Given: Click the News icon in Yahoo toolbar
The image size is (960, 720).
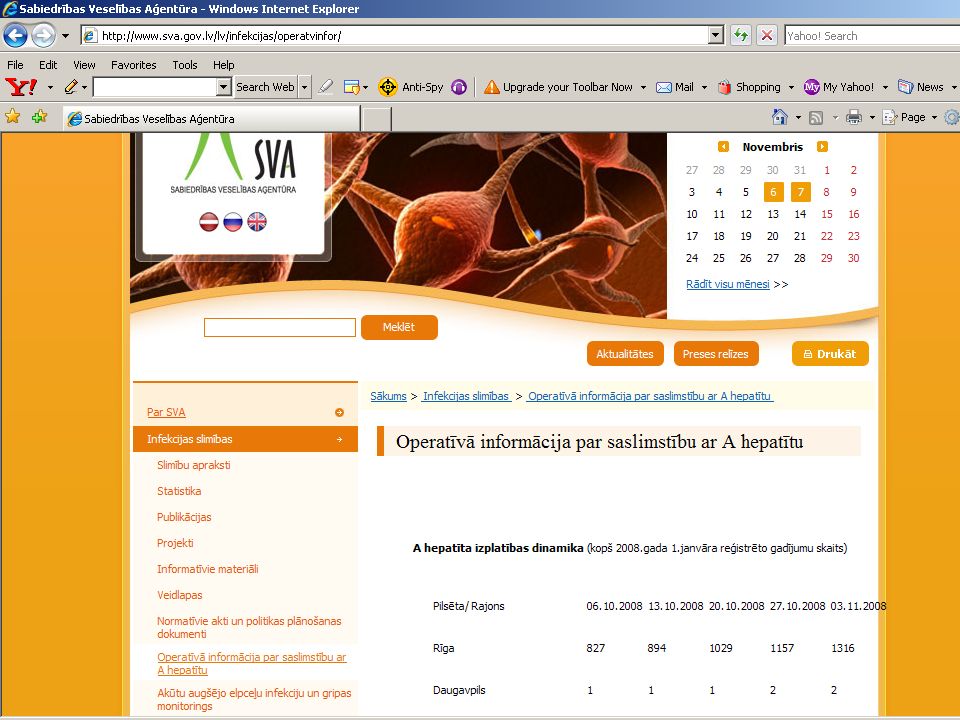Looking at the screenshot, I should [906, 87].
